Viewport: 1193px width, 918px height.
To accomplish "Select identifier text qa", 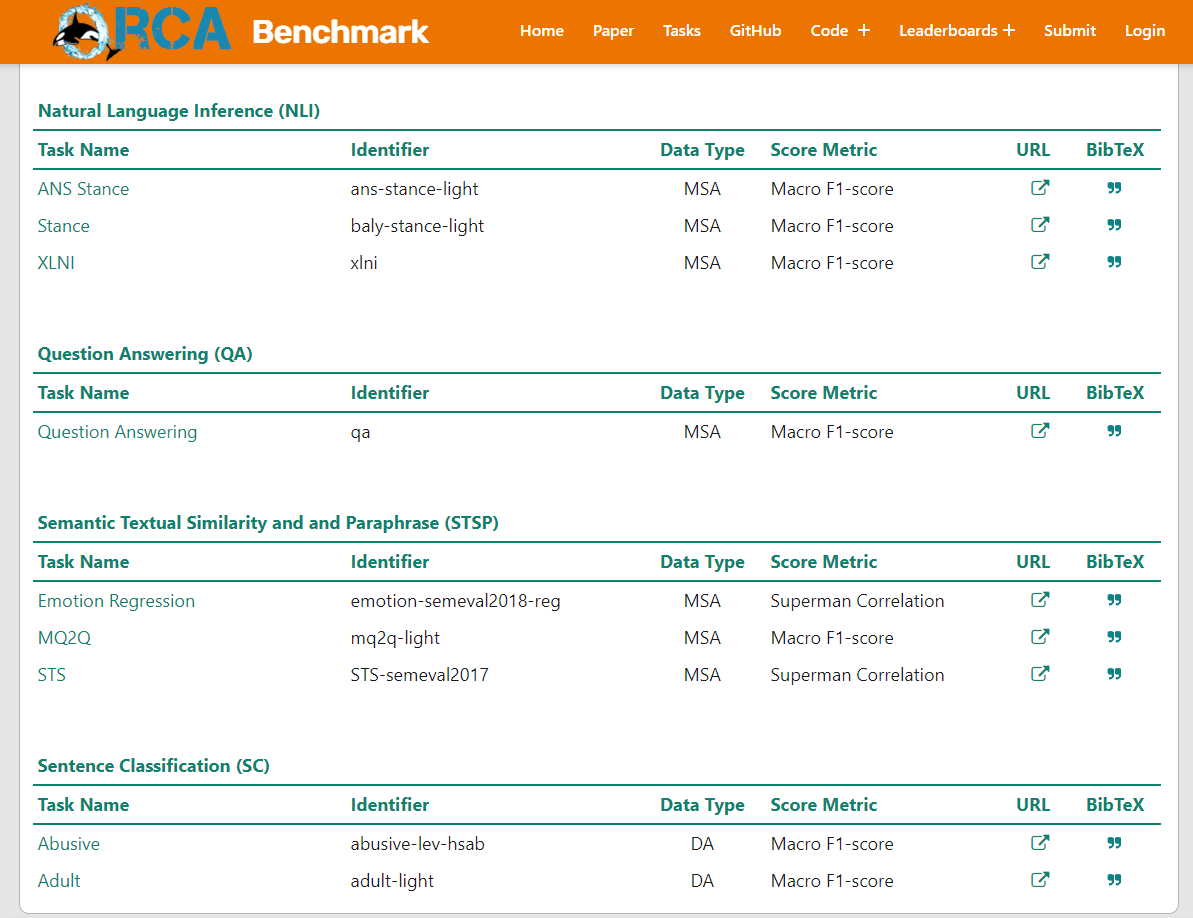I will click(361, 432).
